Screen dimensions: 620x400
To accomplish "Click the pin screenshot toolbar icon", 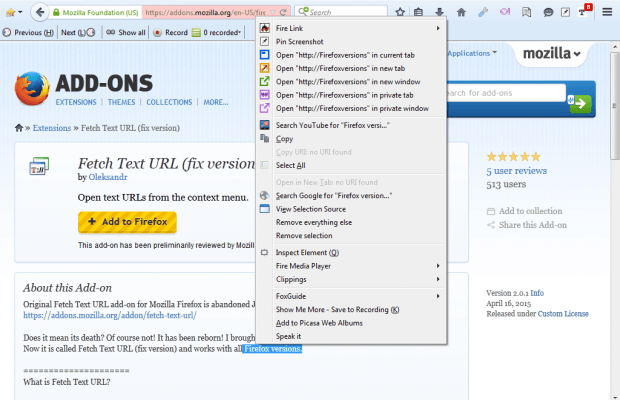I will click(565, 12).
